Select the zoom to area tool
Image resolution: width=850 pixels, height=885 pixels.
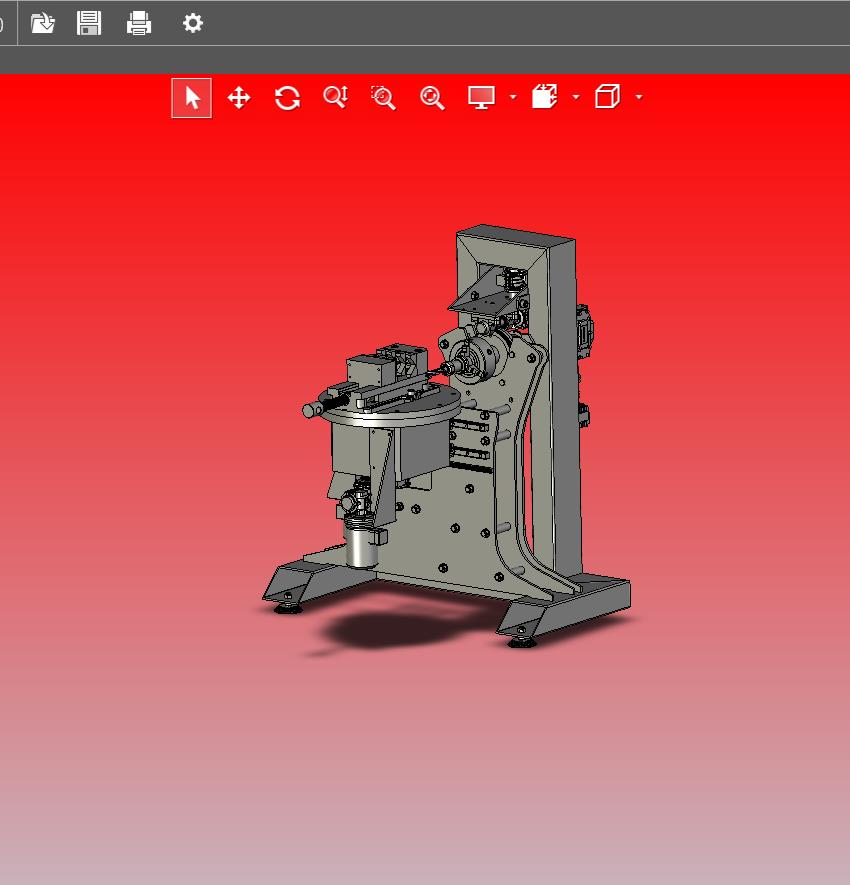pos(383,98)
